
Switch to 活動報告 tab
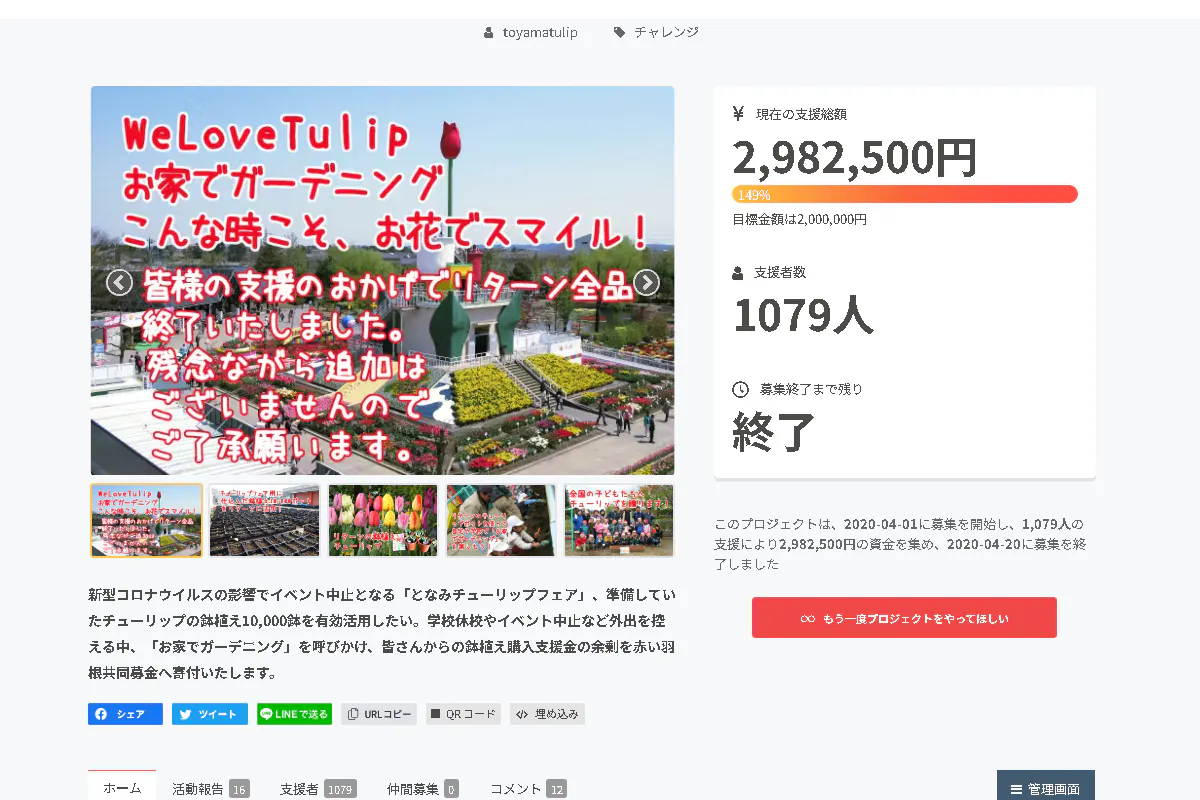point(210,788)
